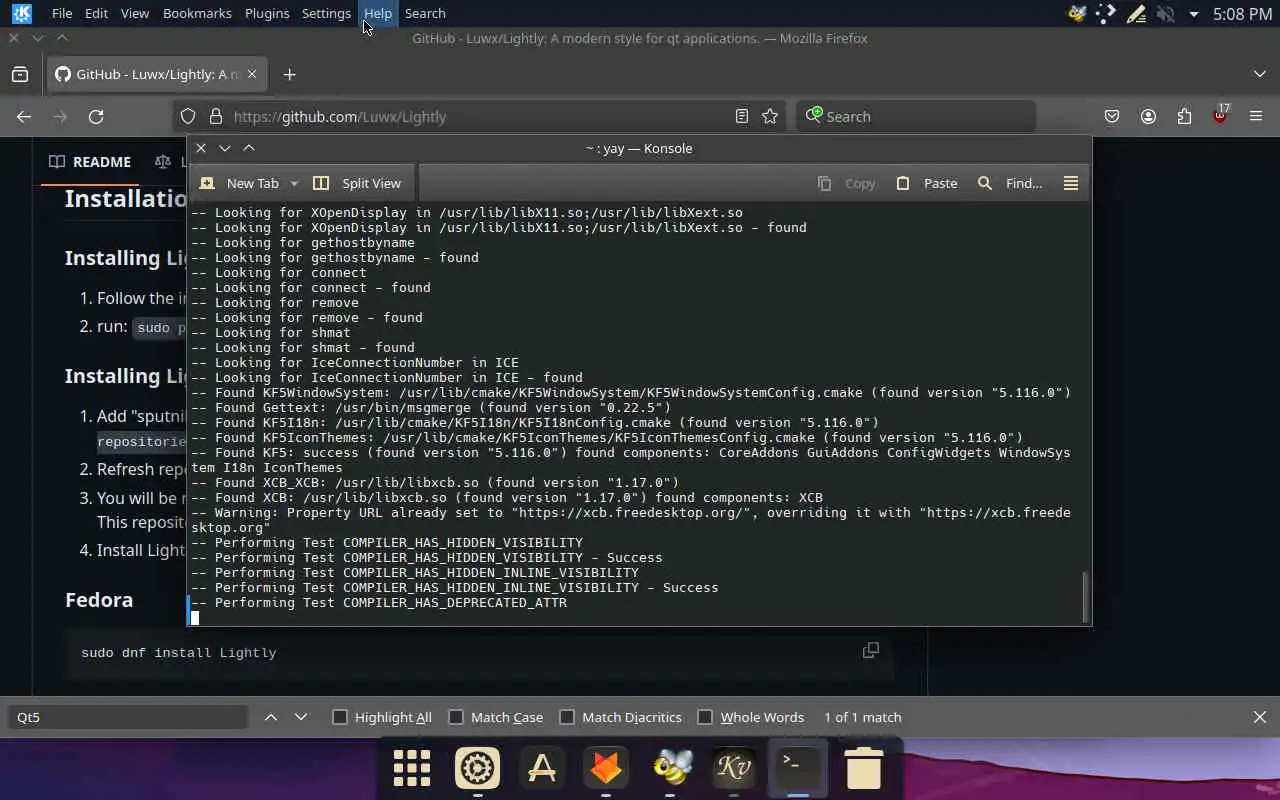Enable Match Diacritics option
The height and width of the screenshot is (800, 1280).
[621, 717]
